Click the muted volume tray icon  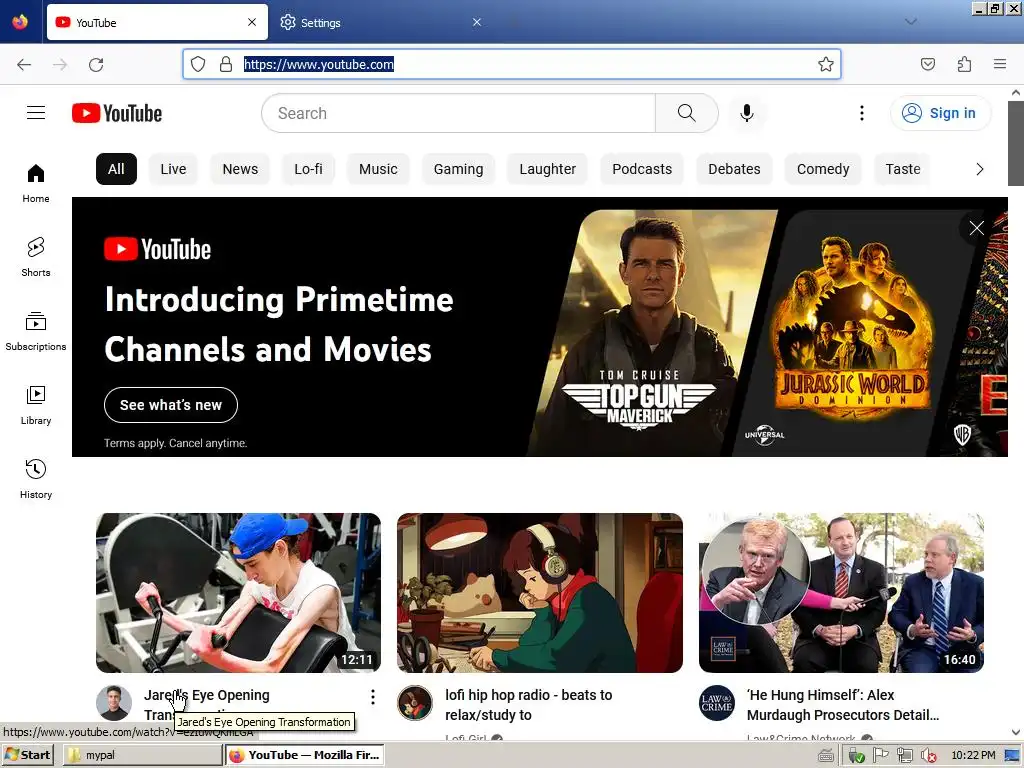pyautogui.click(x=928, y=756)
